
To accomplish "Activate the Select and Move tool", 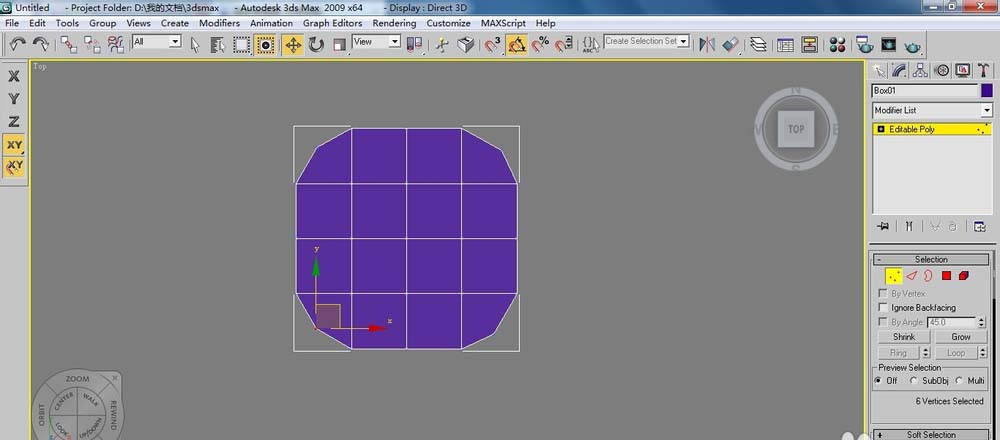I will pos(293,44).
